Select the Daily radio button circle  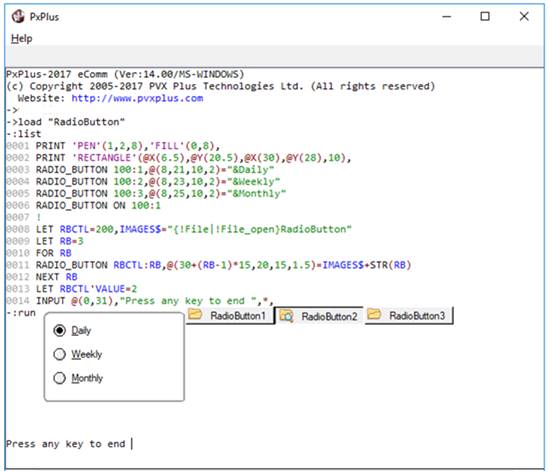[60, 330]
